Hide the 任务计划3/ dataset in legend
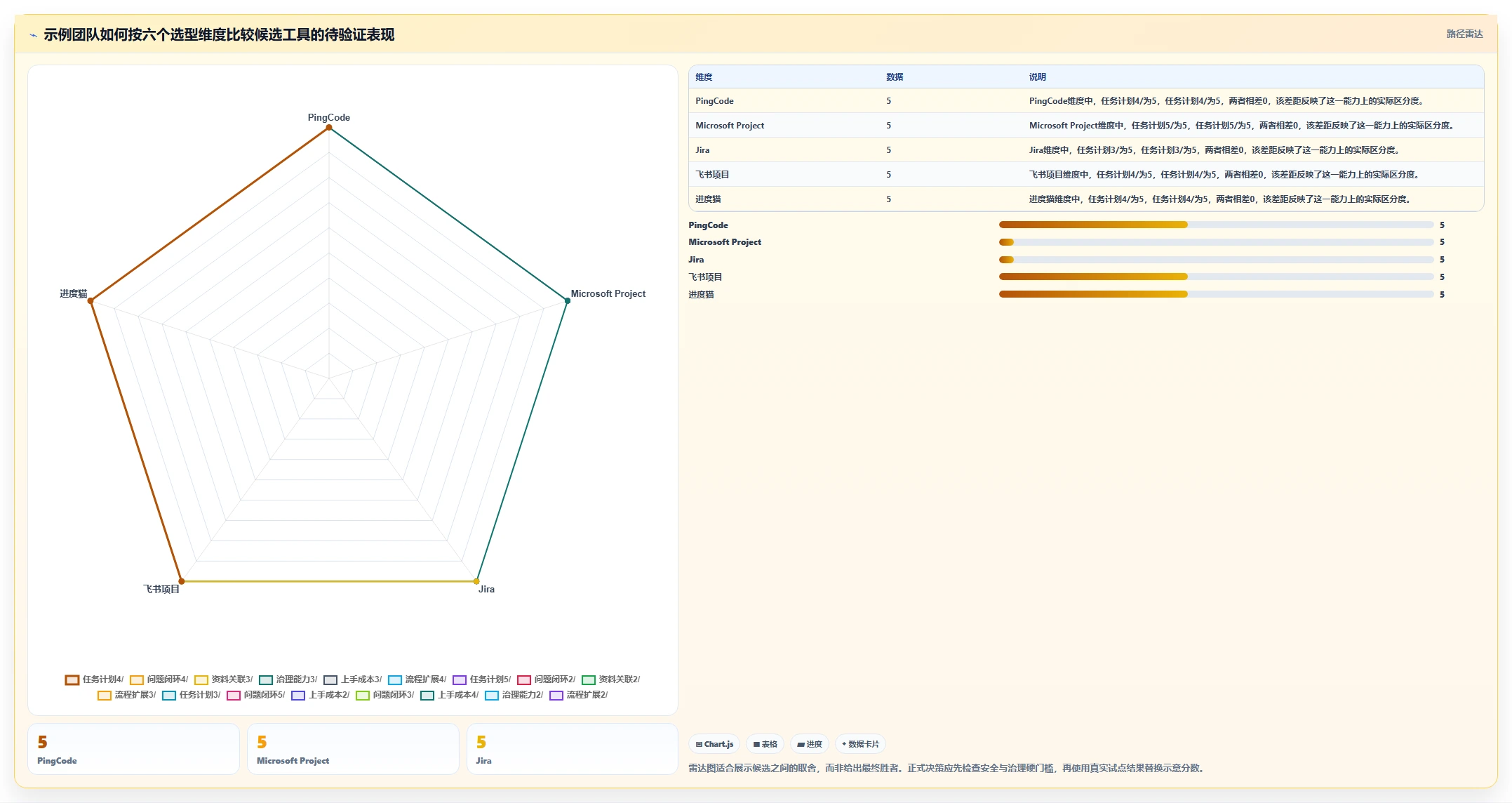Image resolution: width=1512 pixels, height=803 pixels. (x=191, y=695)
